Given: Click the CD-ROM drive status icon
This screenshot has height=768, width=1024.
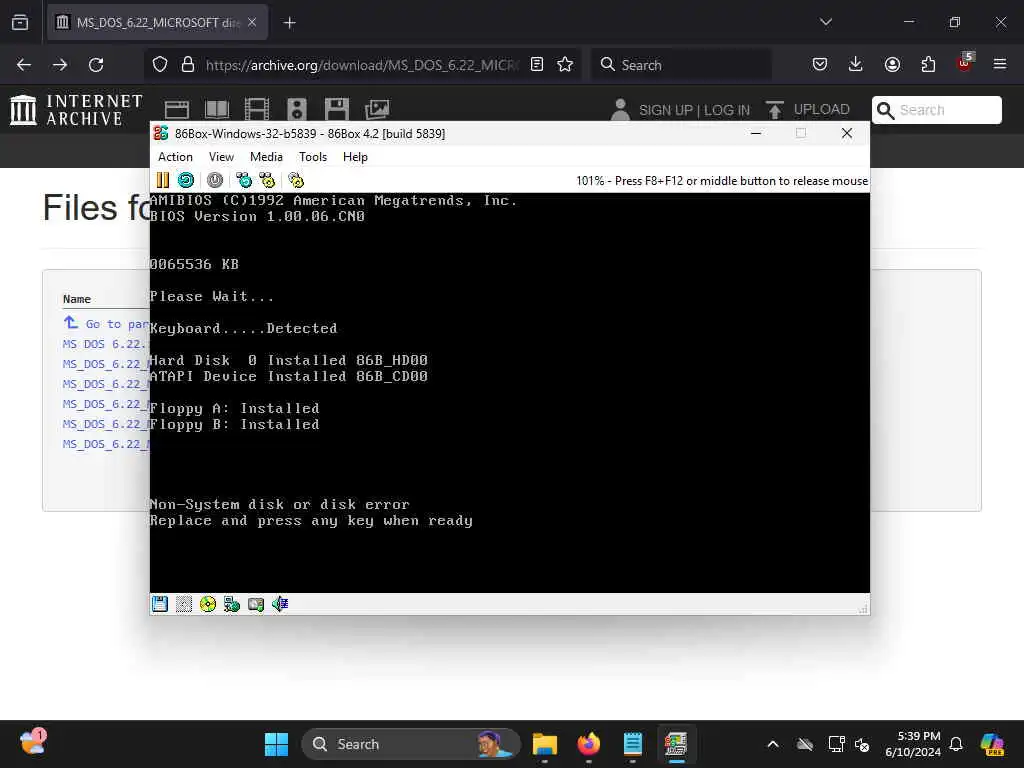Looking at the screenshot, I should coord(208,604).
